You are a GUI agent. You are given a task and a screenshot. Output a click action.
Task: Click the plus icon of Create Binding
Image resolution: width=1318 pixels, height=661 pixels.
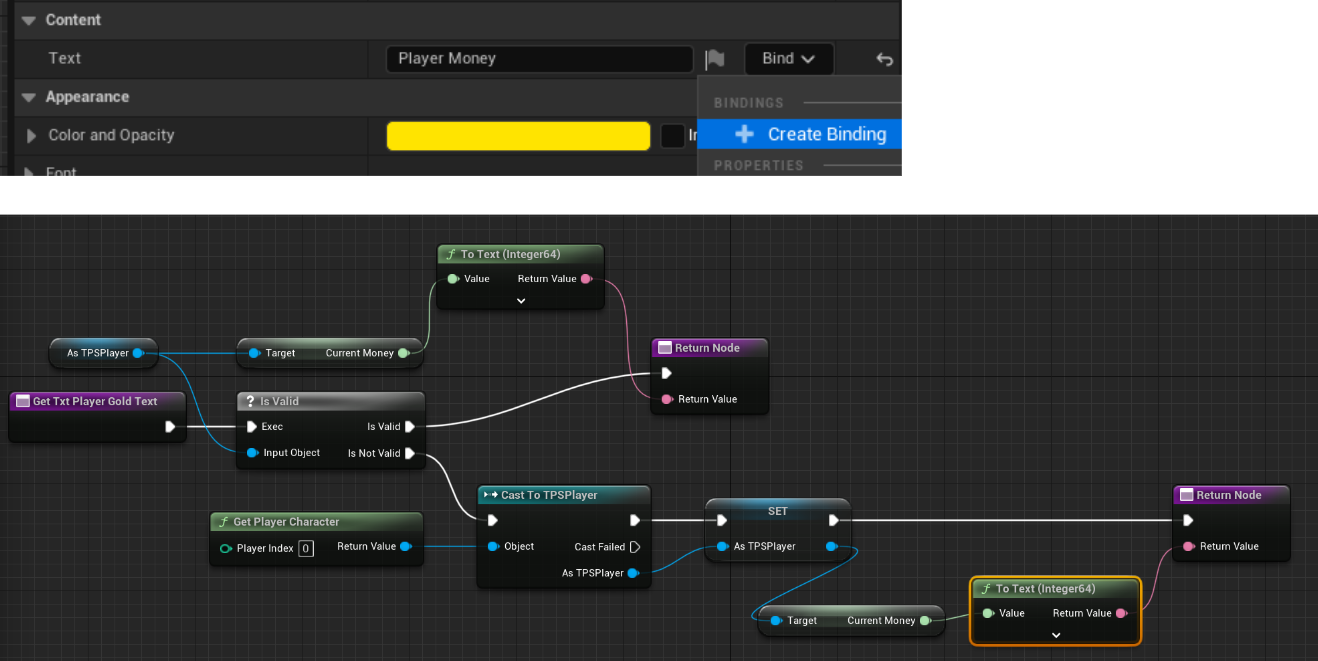[x=744, y=134]
